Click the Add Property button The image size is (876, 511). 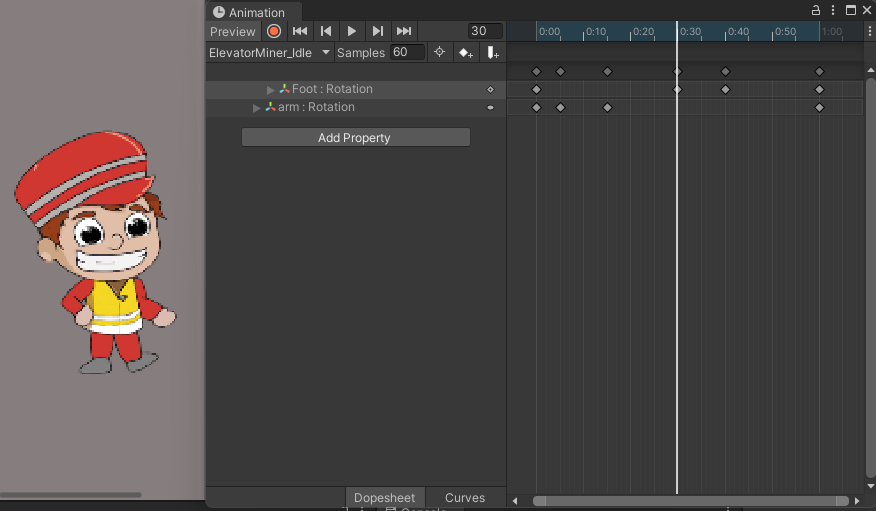(x=356, y=137)
